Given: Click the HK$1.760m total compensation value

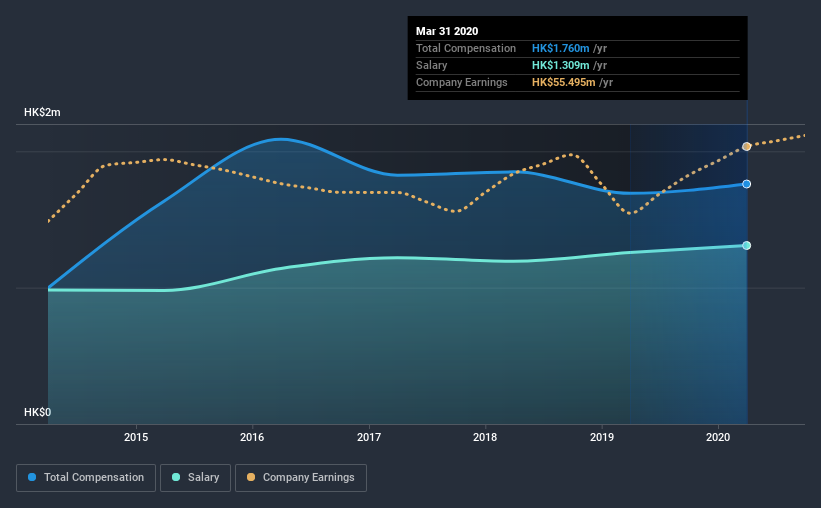Looking at the screenshot, I should [561, 48].
